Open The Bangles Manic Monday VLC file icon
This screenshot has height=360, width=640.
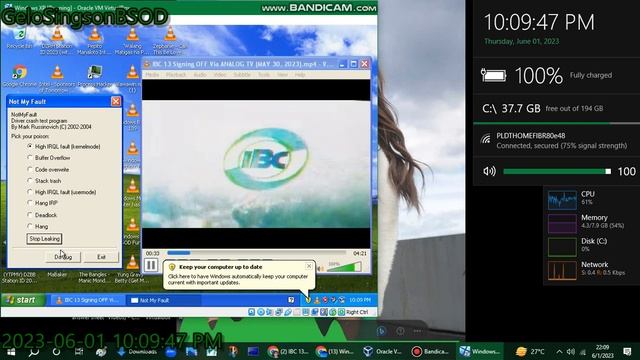click(x=93, y=278)
